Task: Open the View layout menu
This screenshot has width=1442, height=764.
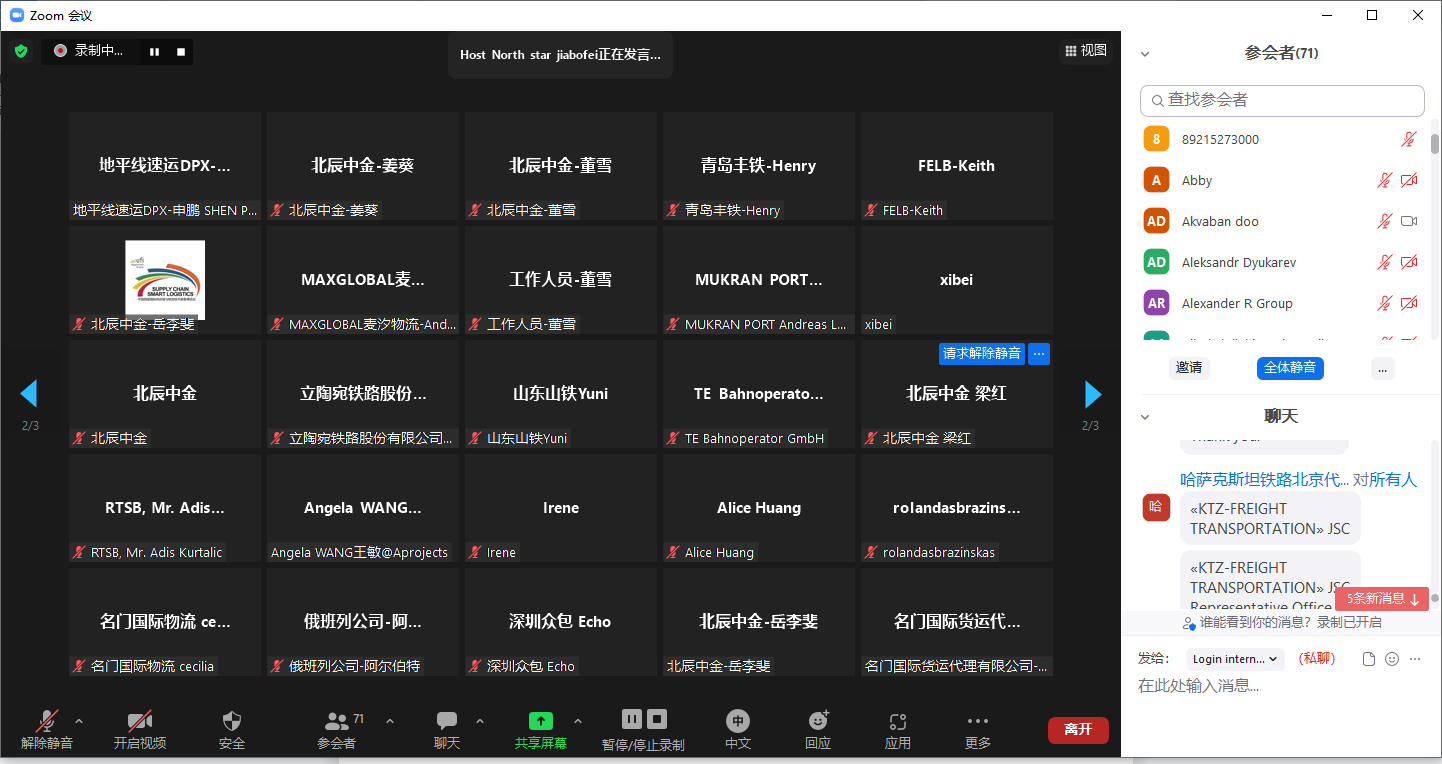Action: [x=1086, y=50]
